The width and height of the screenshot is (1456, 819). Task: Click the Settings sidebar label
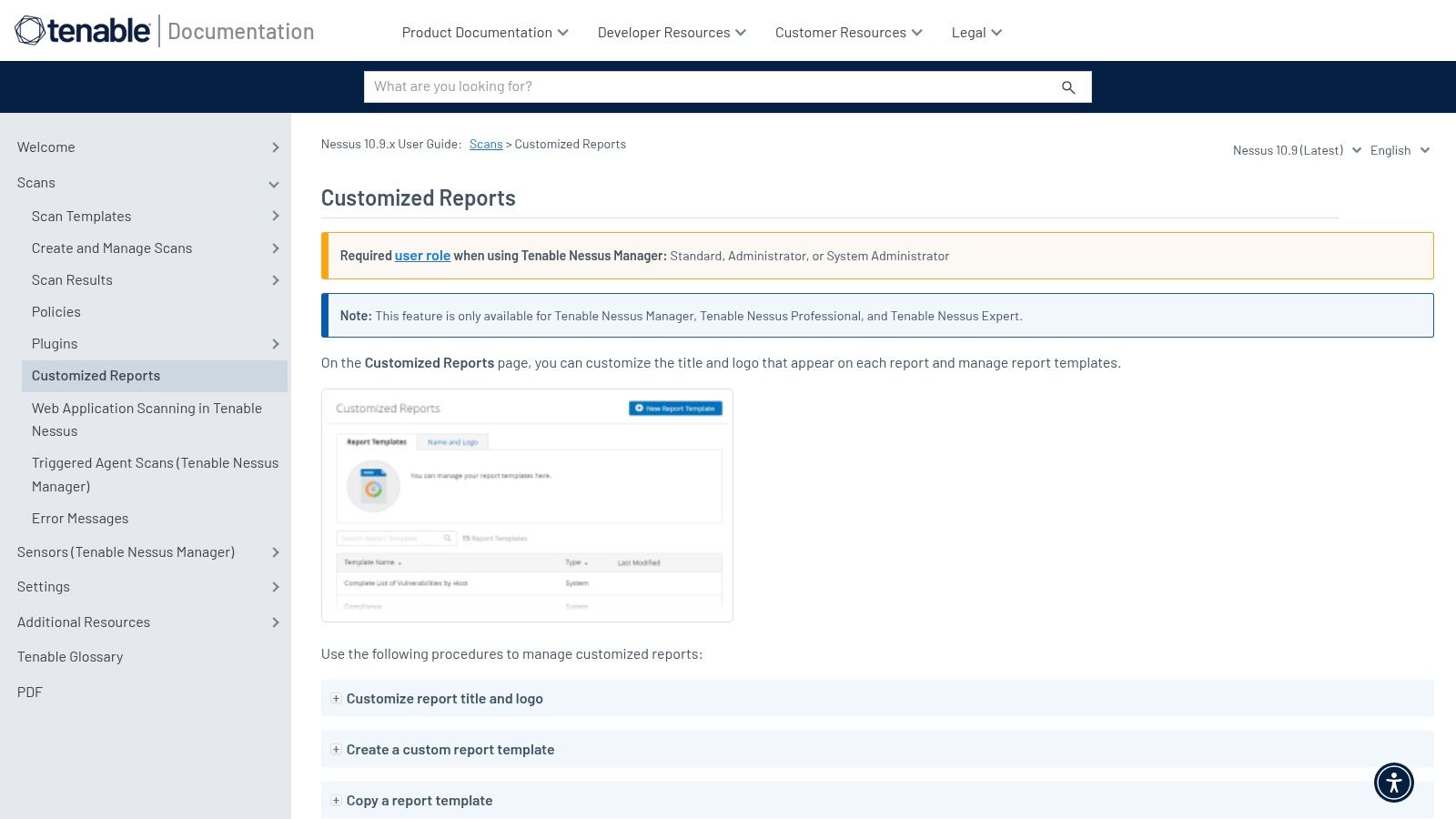(44, 587)
